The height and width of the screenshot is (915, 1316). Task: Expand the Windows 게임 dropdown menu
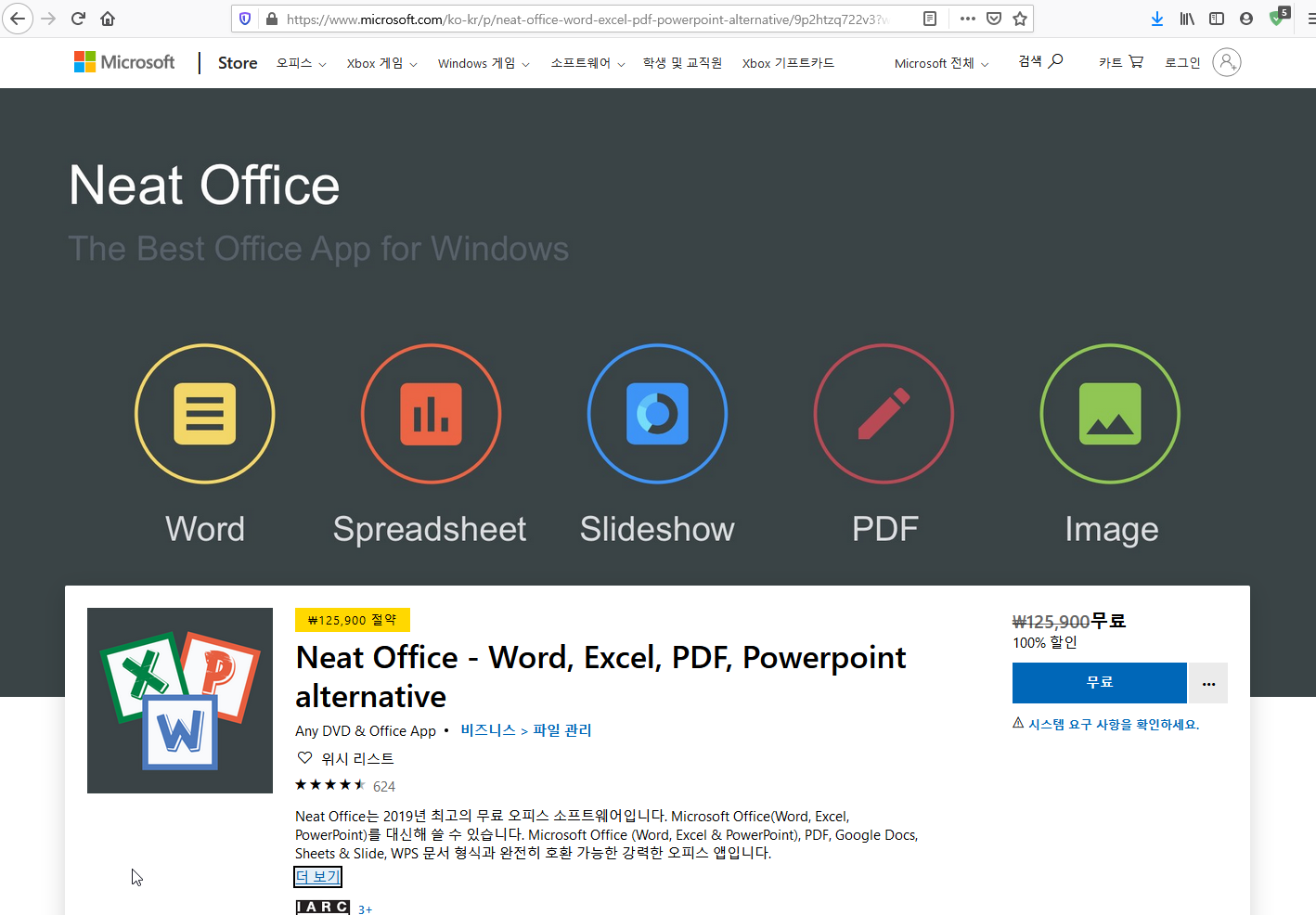[484, 63]
